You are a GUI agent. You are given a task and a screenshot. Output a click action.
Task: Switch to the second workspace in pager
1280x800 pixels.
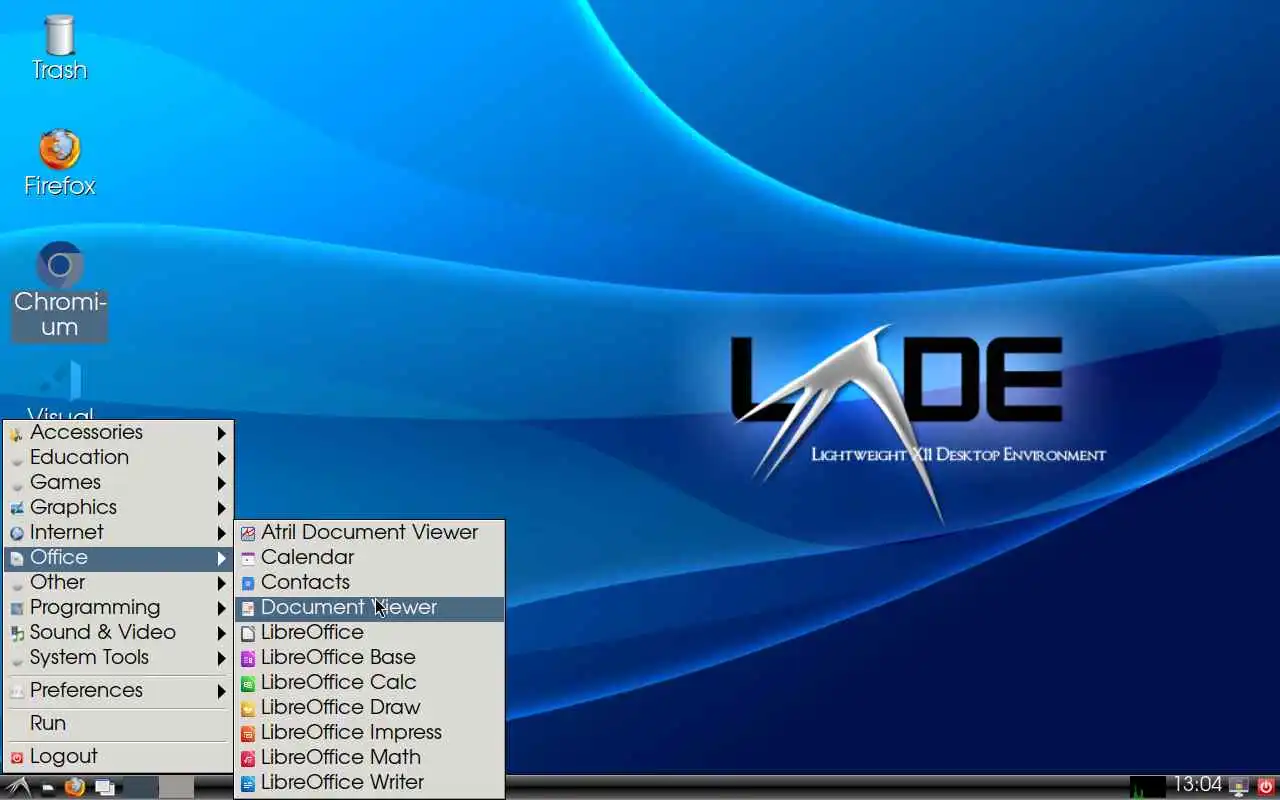pyautogui.click(x=176, y=787)
